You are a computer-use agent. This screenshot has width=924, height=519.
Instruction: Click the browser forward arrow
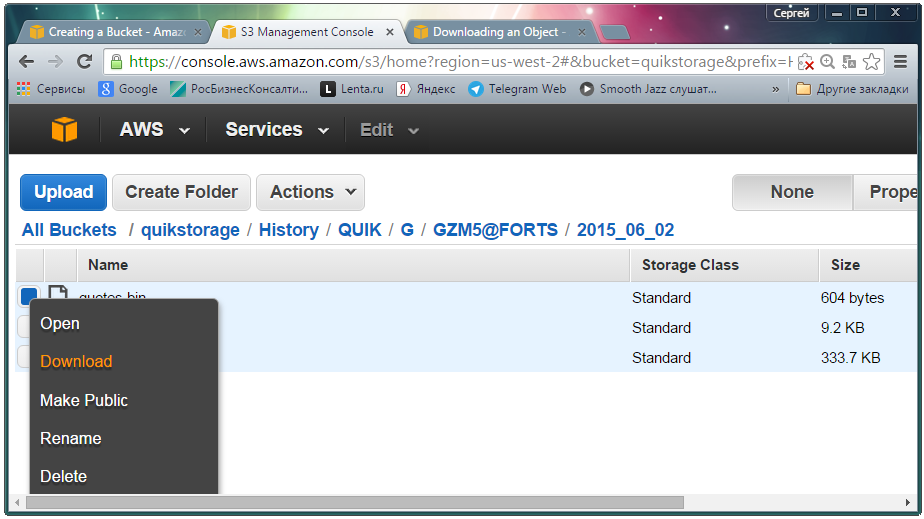tap(55, 61)
